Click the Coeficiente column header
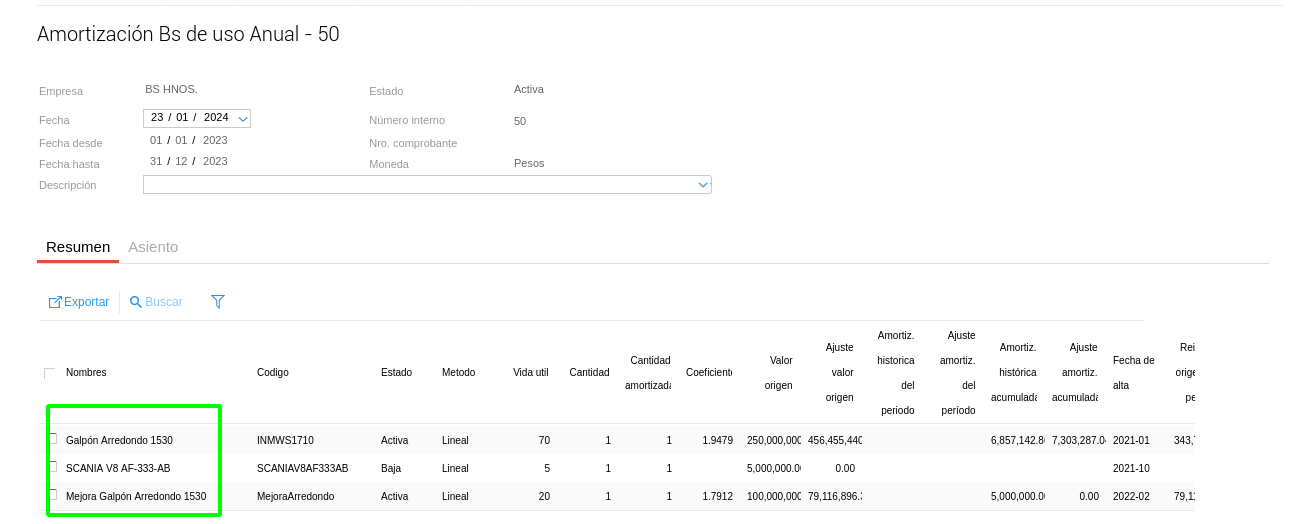 click(708, 373)
